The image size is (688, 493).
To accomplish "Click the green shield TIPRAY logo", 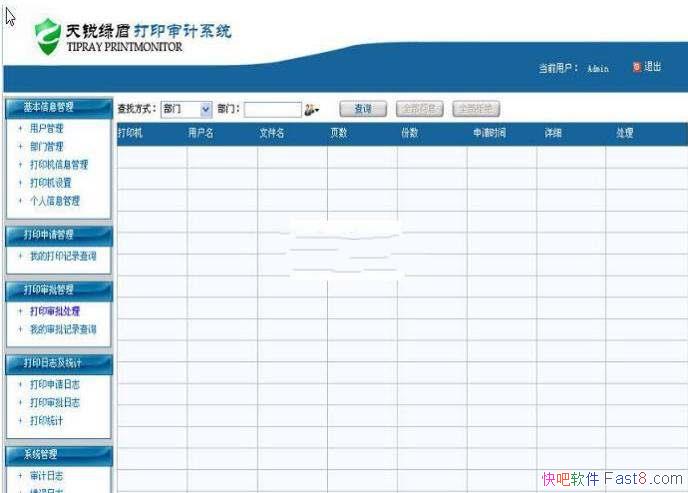I will (47, 38).
